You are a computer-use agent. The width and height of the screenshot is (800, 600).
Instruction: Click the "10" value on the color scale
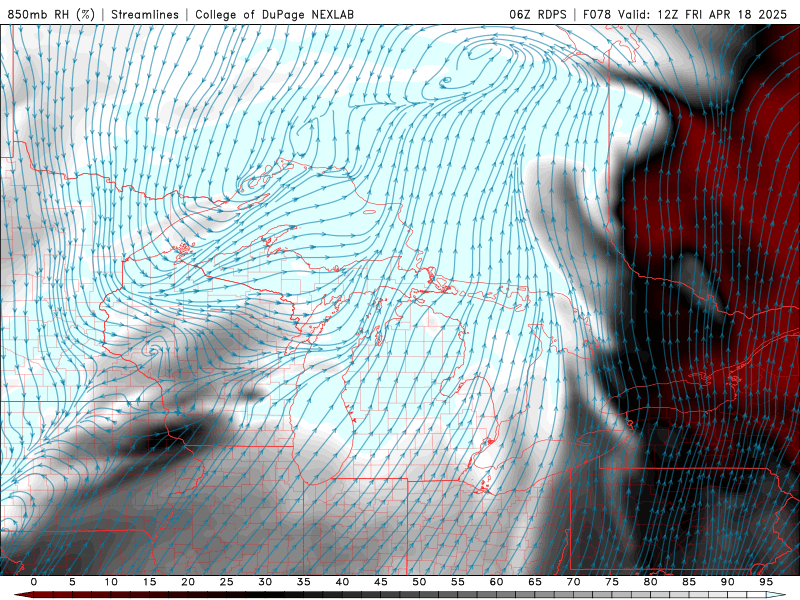(x=111, y=582)
